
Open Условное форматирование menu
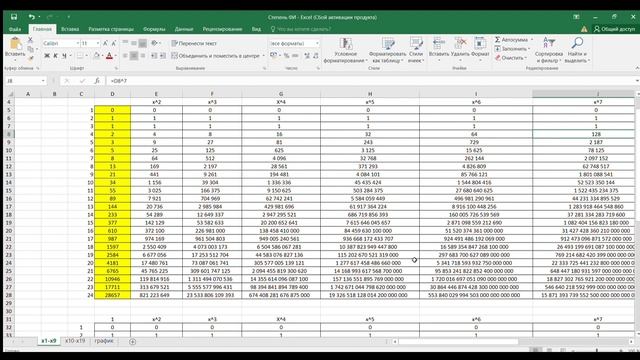345,50
